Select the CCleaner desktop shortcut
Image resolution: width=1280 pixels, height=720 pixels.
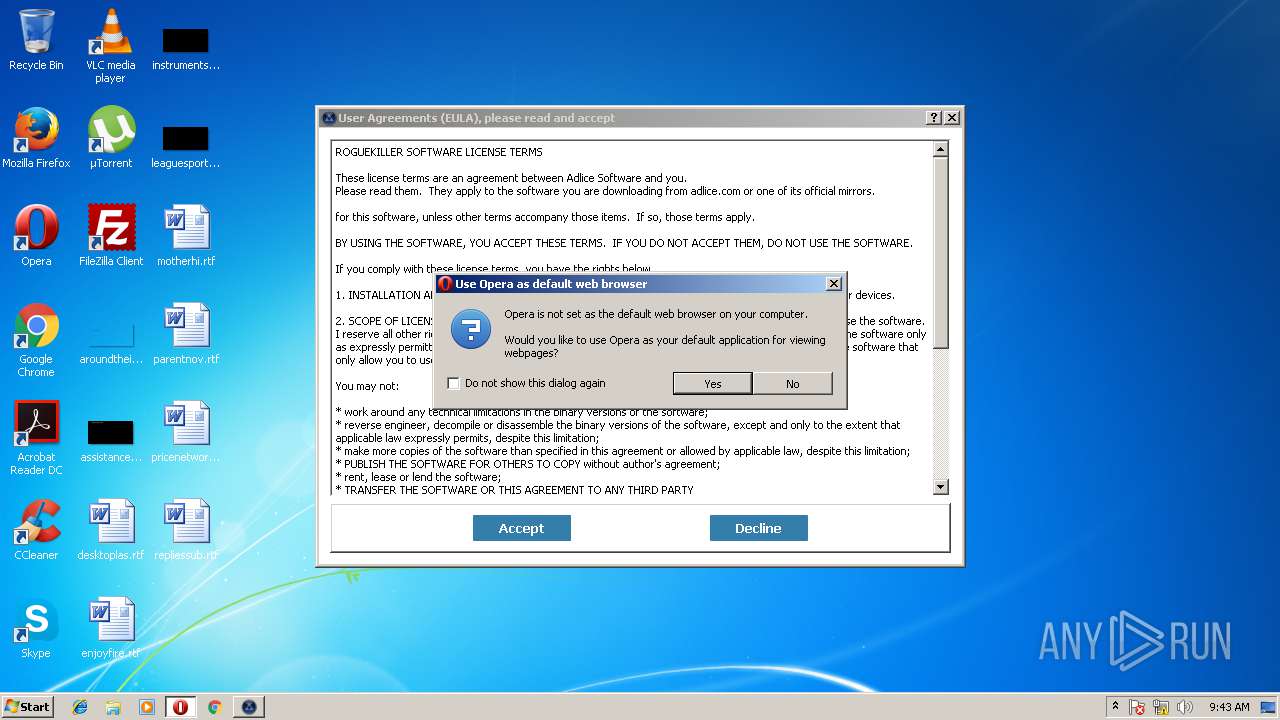coord(36,531)
